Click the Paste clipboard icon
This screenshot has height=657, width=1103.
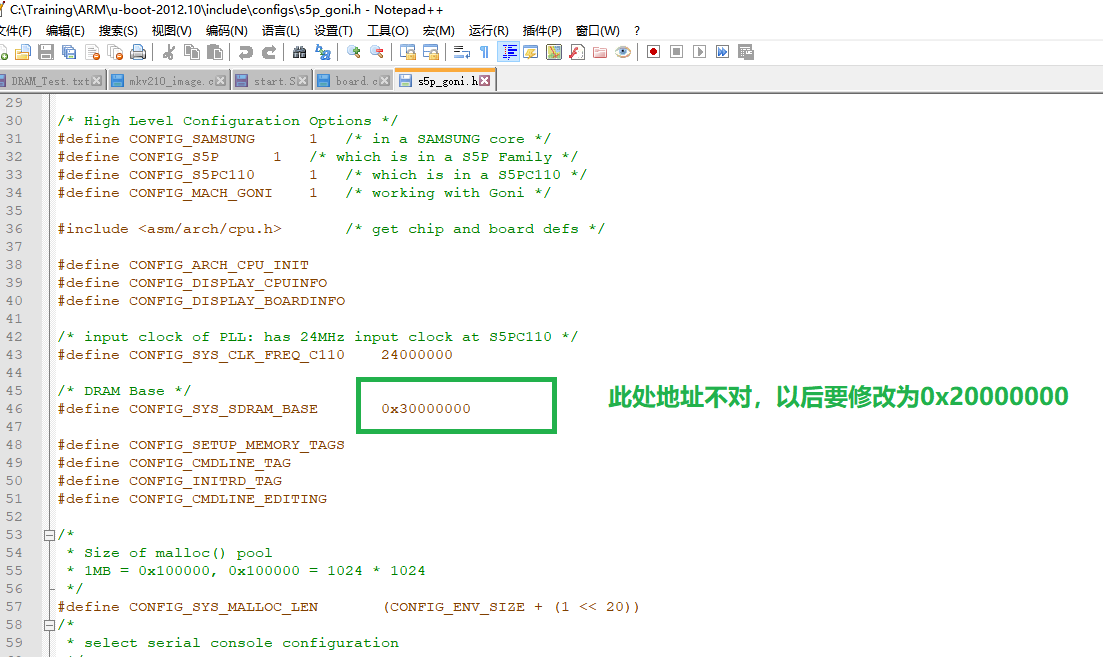pyautogui.click(x=215, y=52)
